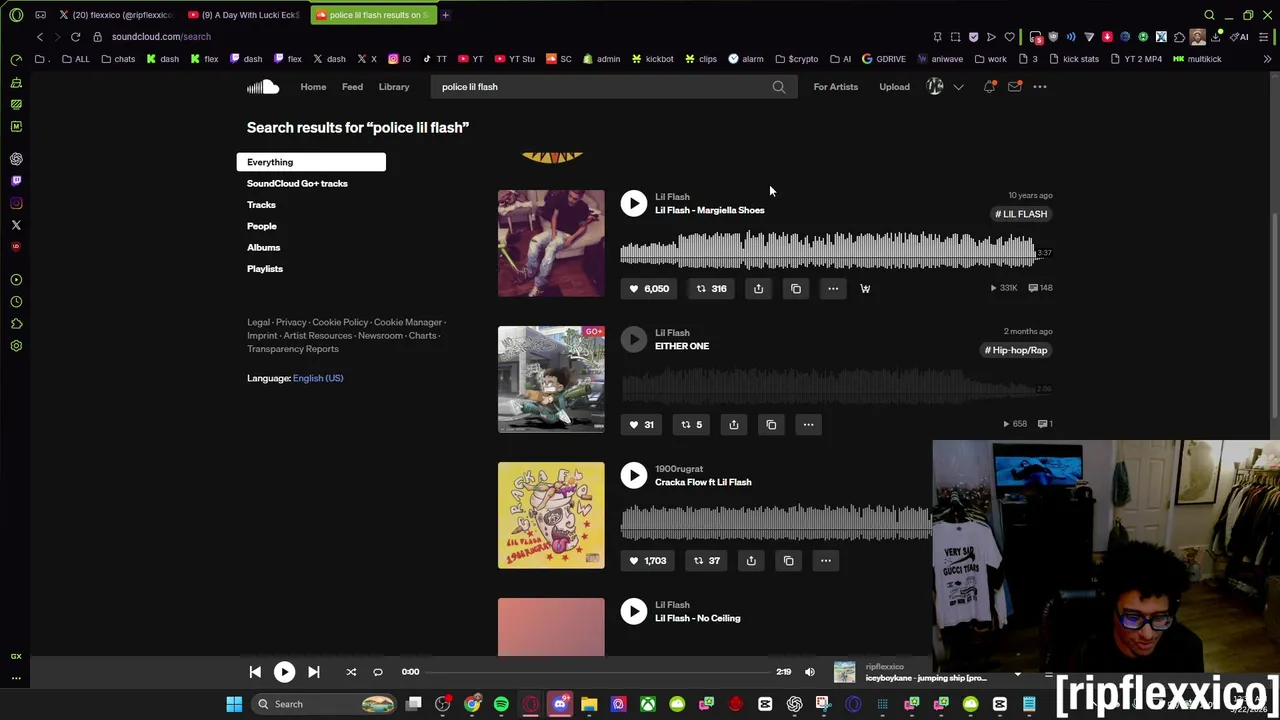
Task: Open the SoundCloud logo home link
Action: (x=263, y=87)
